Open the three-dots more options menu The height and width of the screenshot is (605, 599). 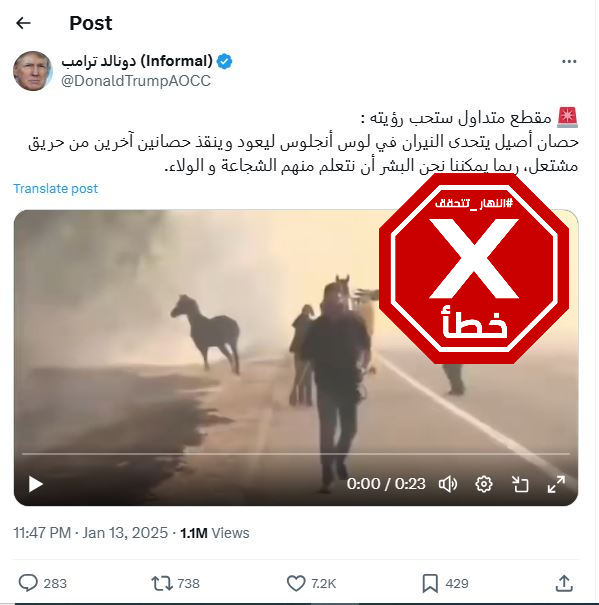click(x=569, y=61)
